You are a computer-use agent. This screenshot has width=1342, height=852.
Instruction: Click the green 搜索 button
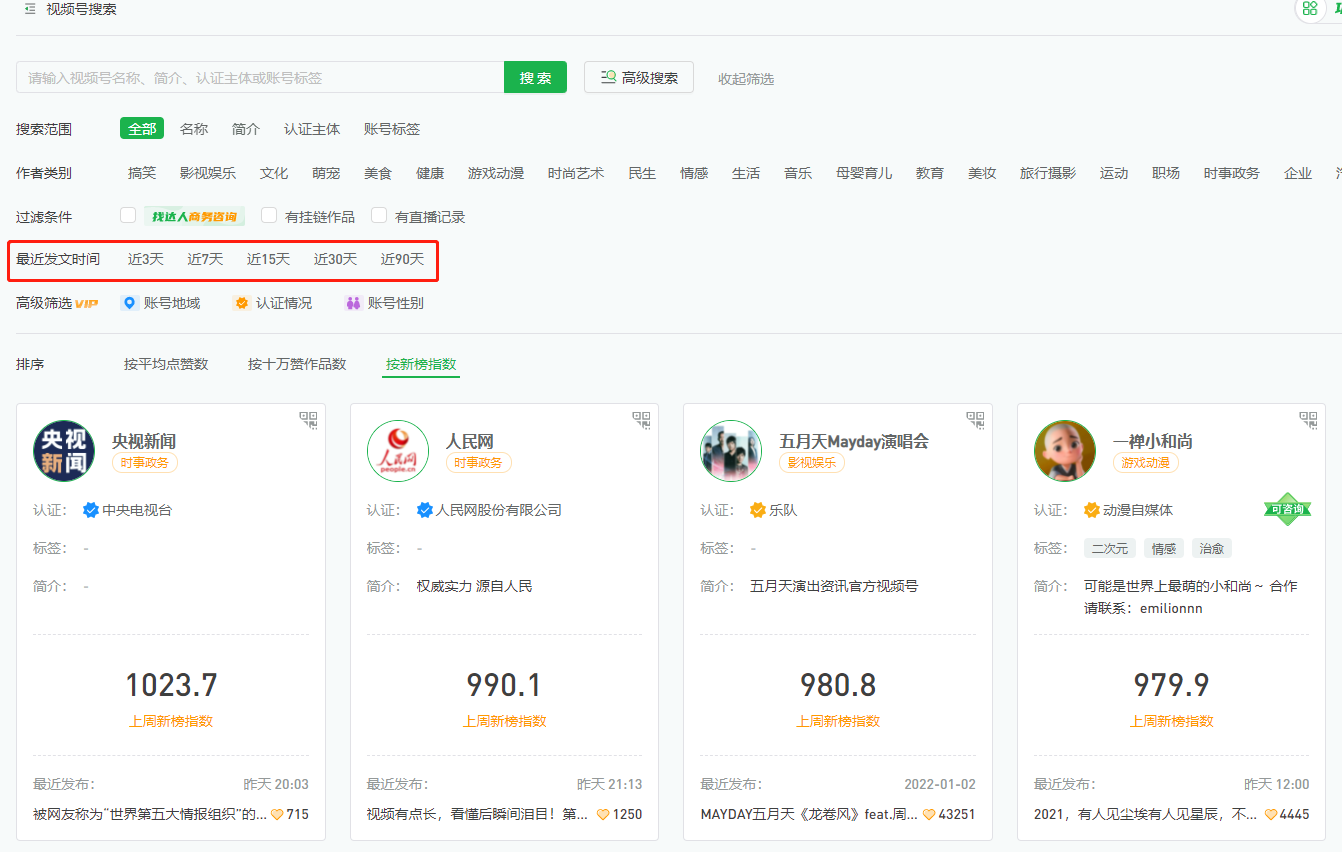535,77
